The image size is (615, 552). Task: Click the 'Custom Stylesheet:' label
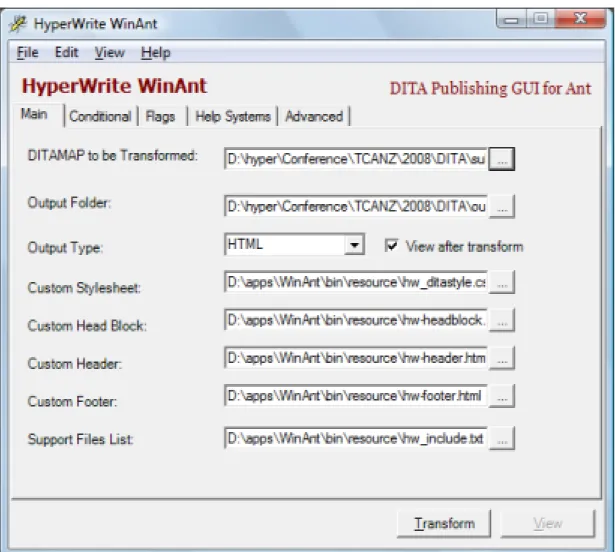(x=84, y=288)
